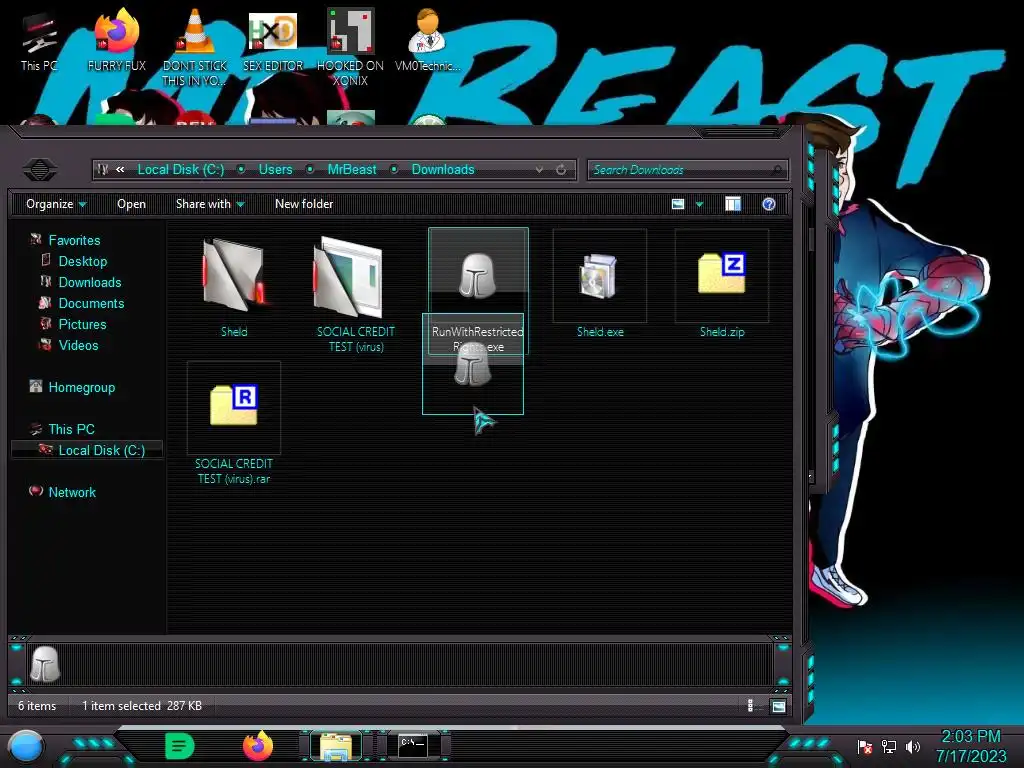Viewport: 1024px width, 768px height.
Task: Open Network in navigation pane
Action: pos(72,492)
